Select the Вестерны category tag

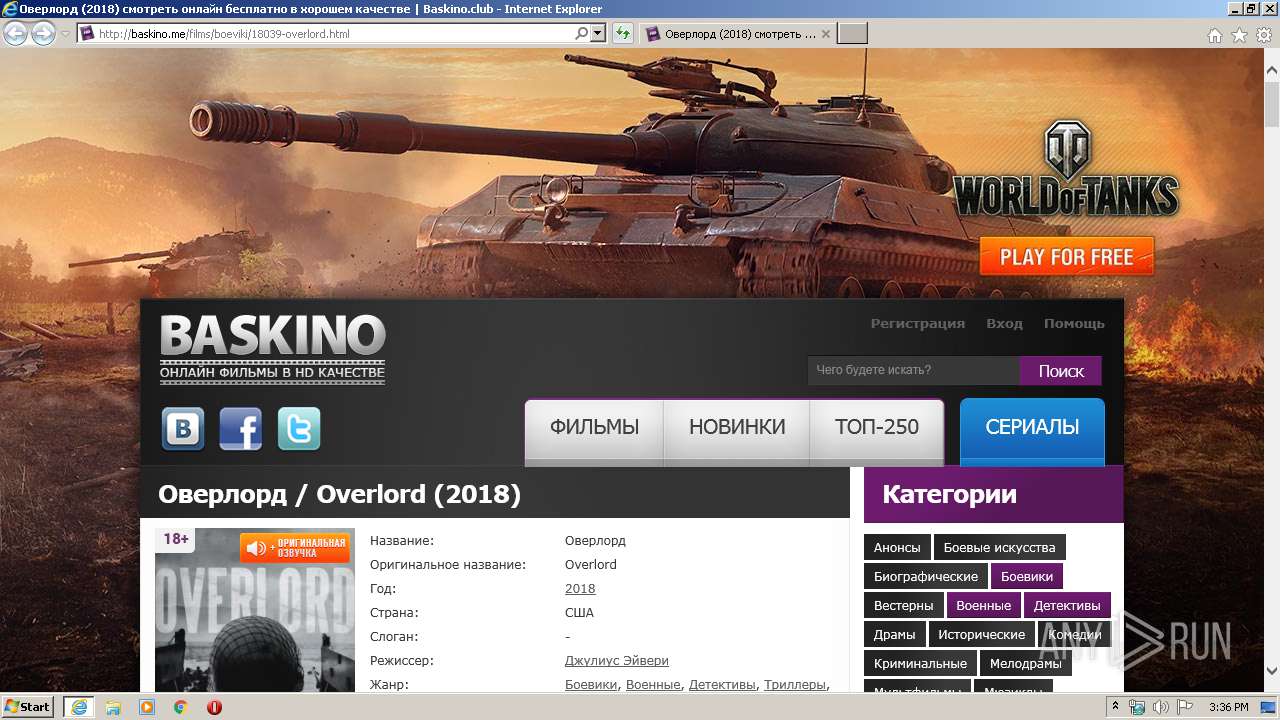click(903, 606)
